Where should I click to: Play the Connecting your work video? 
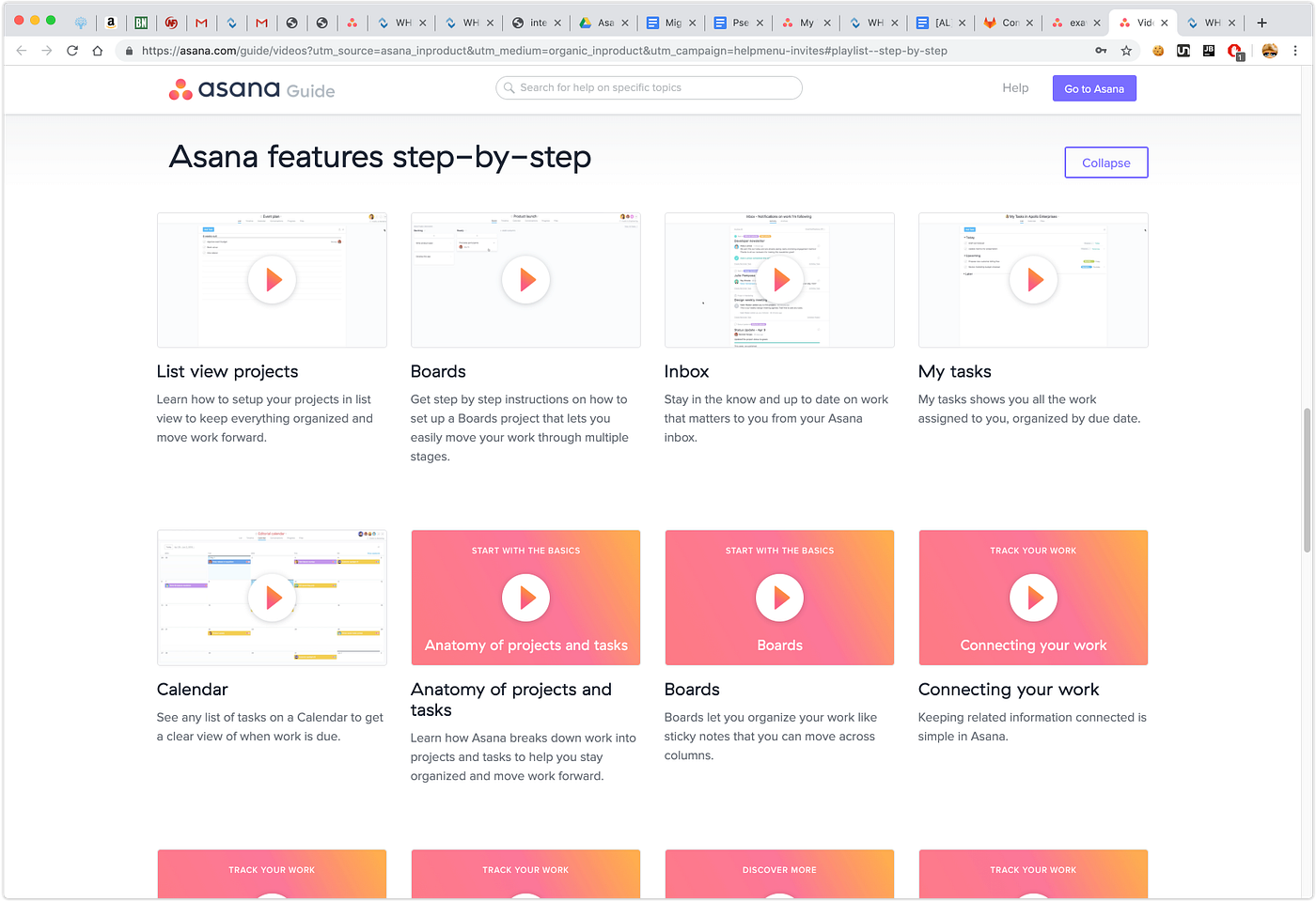[x=1034, y=598]
